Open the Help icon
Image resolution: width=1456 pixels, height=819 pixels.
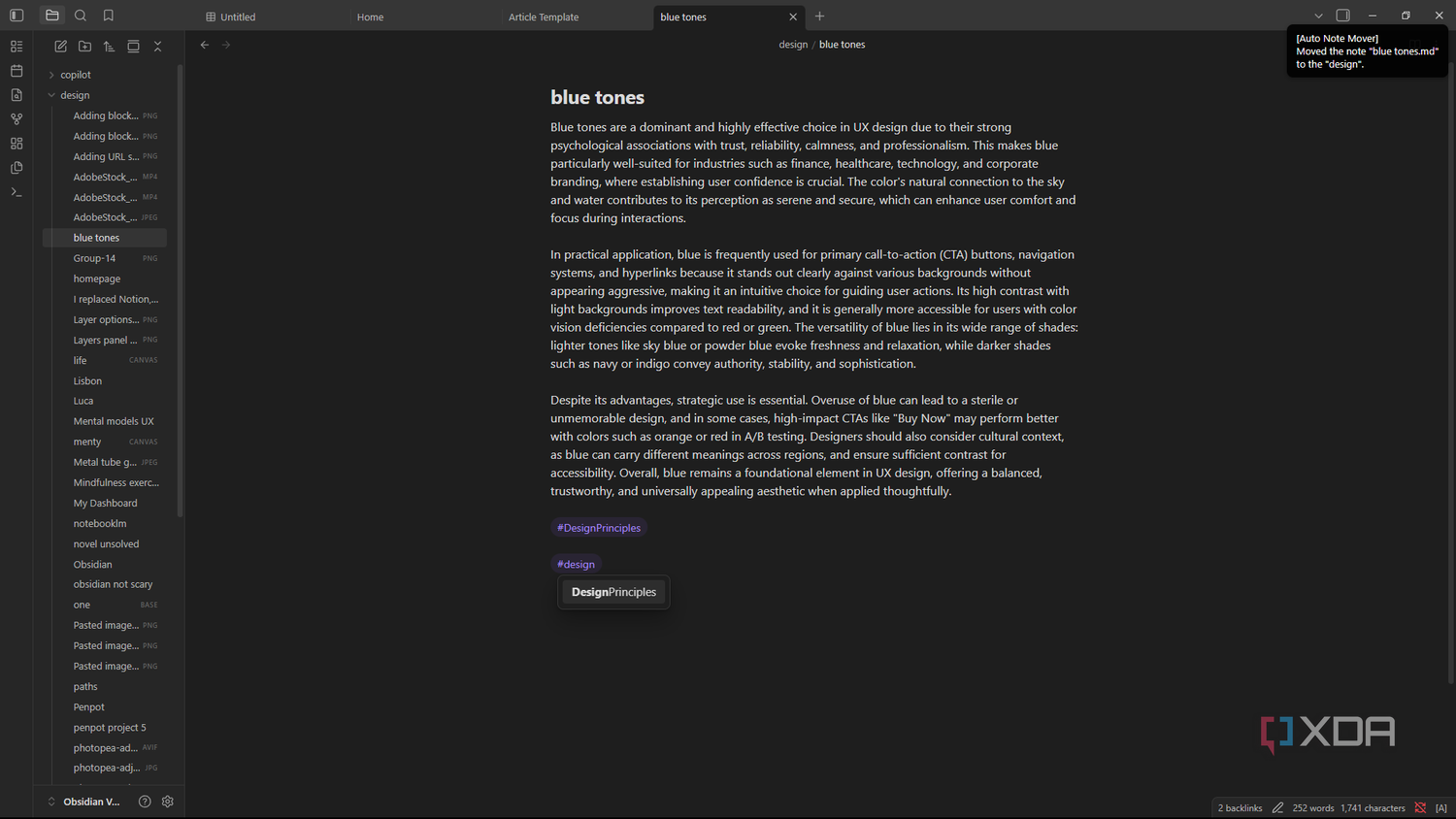click(x=145, y=802)
